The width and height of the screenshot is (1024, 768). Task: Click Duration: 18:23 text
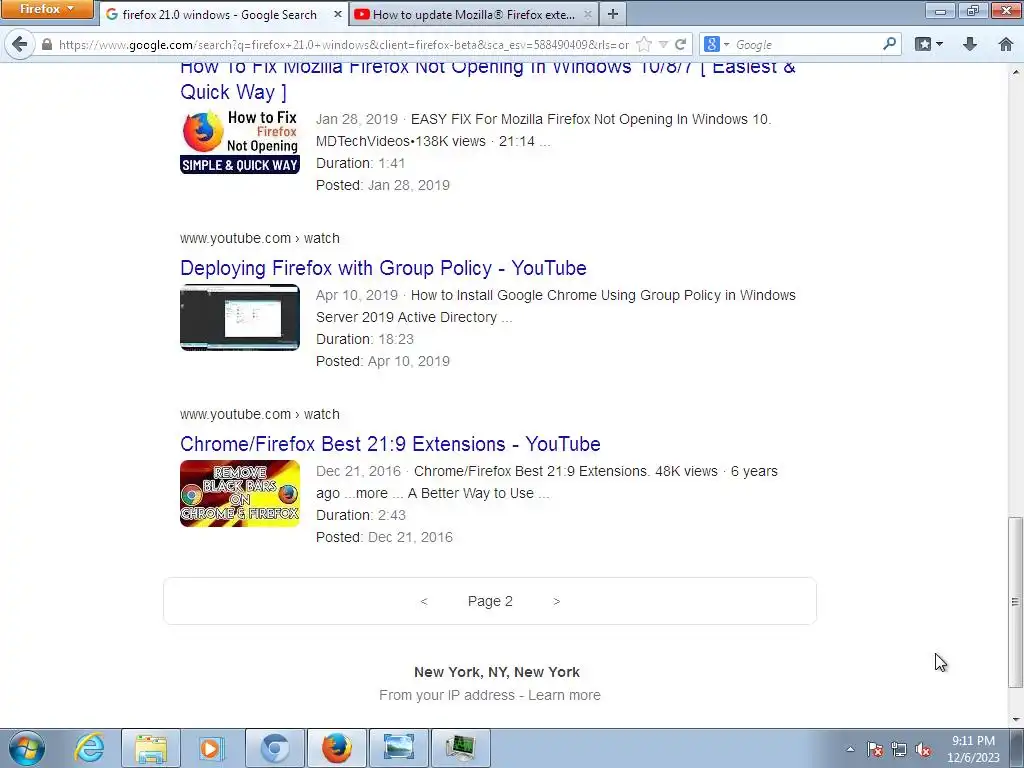(364, 339)
